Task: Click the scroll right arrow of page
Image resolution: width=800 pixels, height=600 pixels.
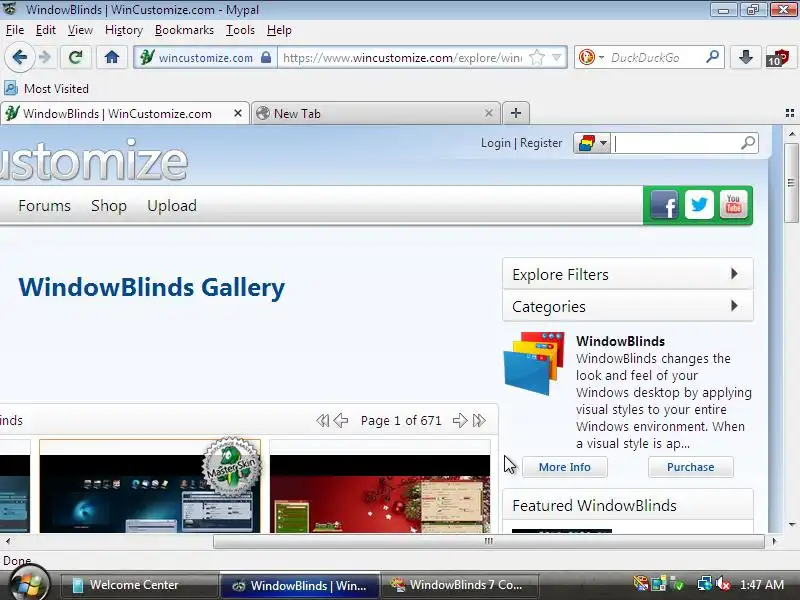Action: [x=774, y=541]
